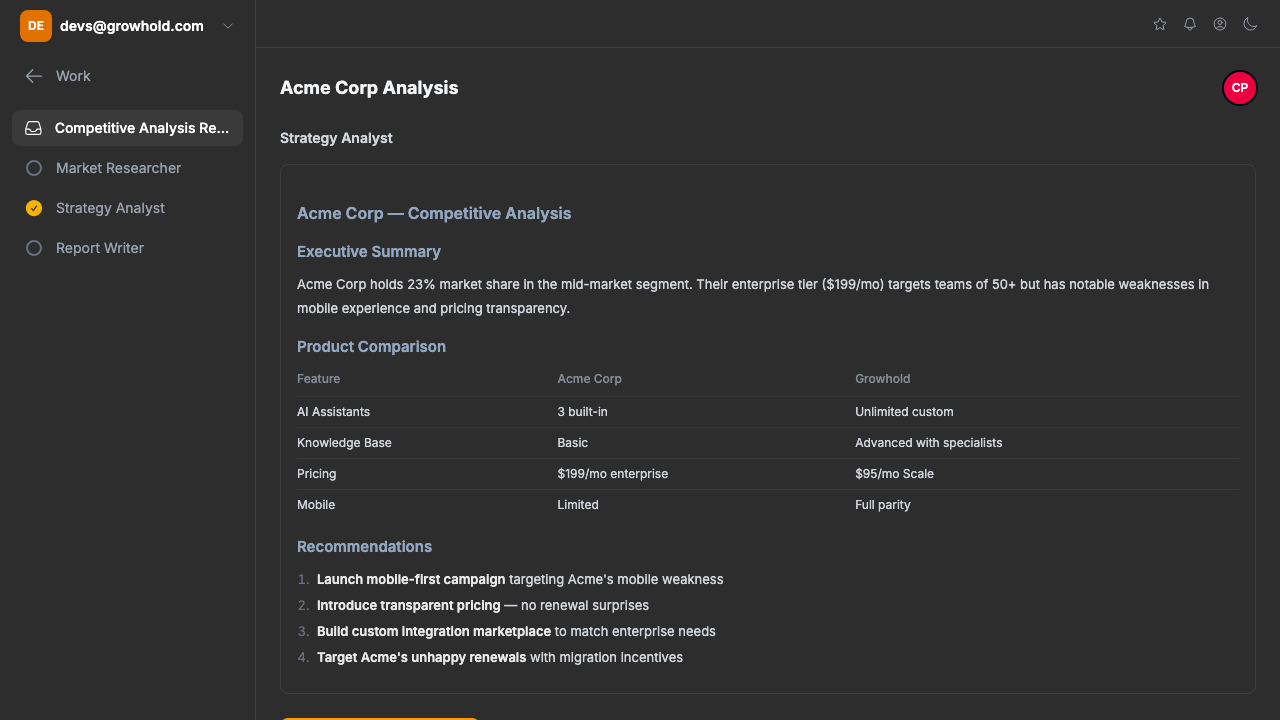This screenshot has height=720, width=1280.
Task: Open the Competitive Analysis sidebar item
Action: pyautogui.click(x=142, y=128)
